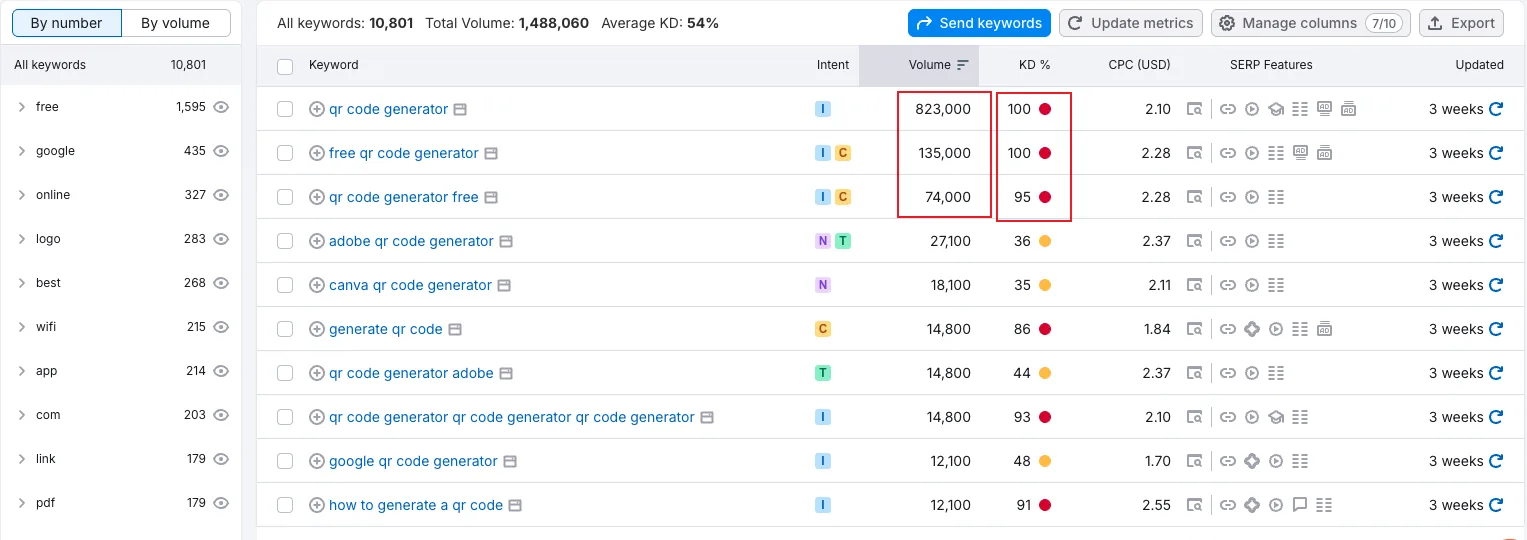Refresh metrics for qr code generator row
Screen dimensions: 1527x540
pos(1496,109)
